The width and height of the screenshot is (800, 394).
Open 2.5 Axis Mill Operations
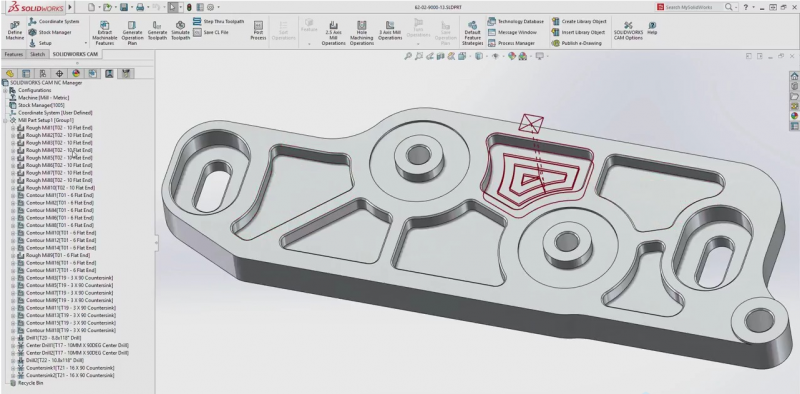333,33
